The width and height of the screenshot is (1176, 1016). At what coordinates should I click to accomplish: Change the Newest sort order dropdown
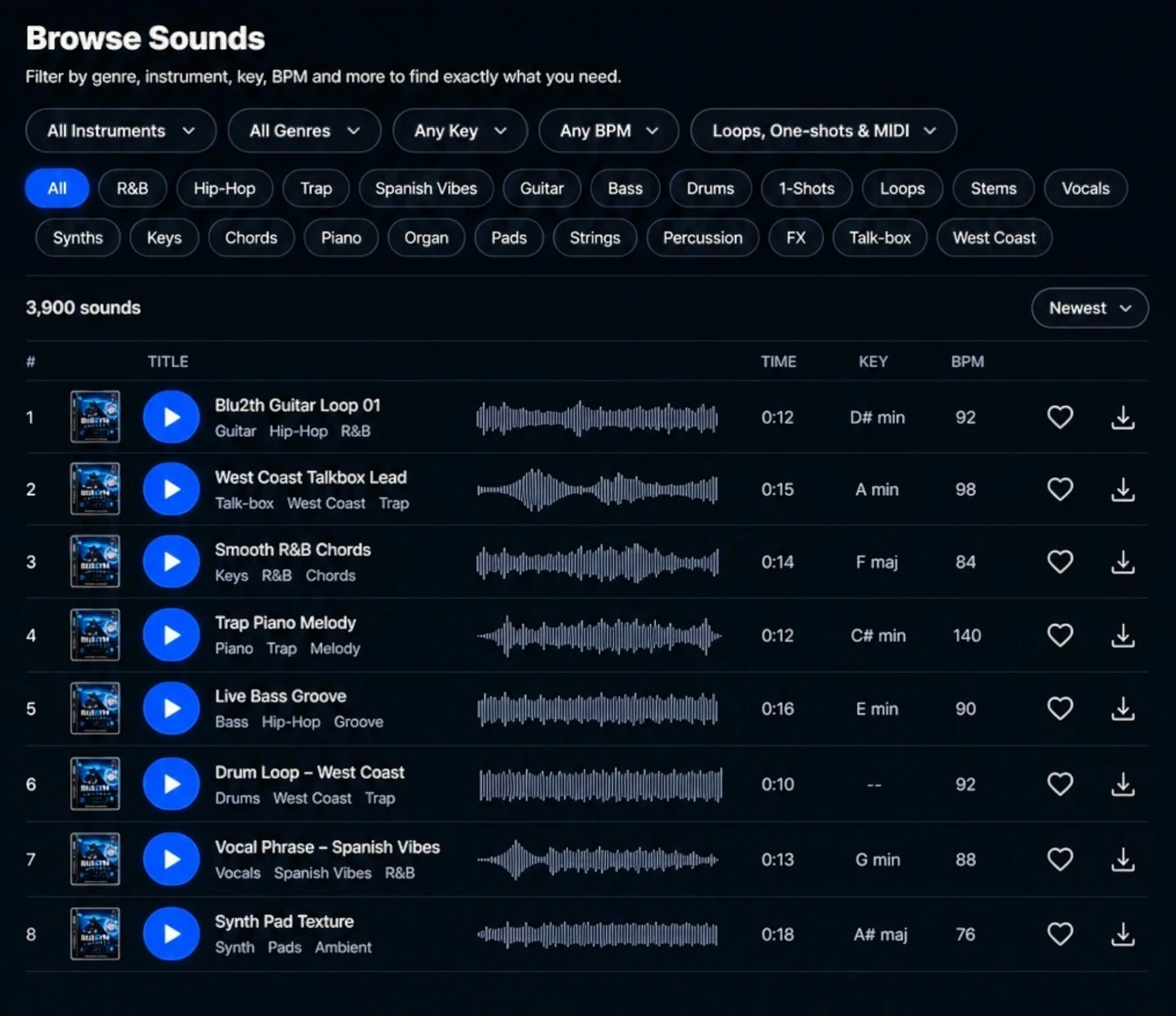[x=1090, y=308]
